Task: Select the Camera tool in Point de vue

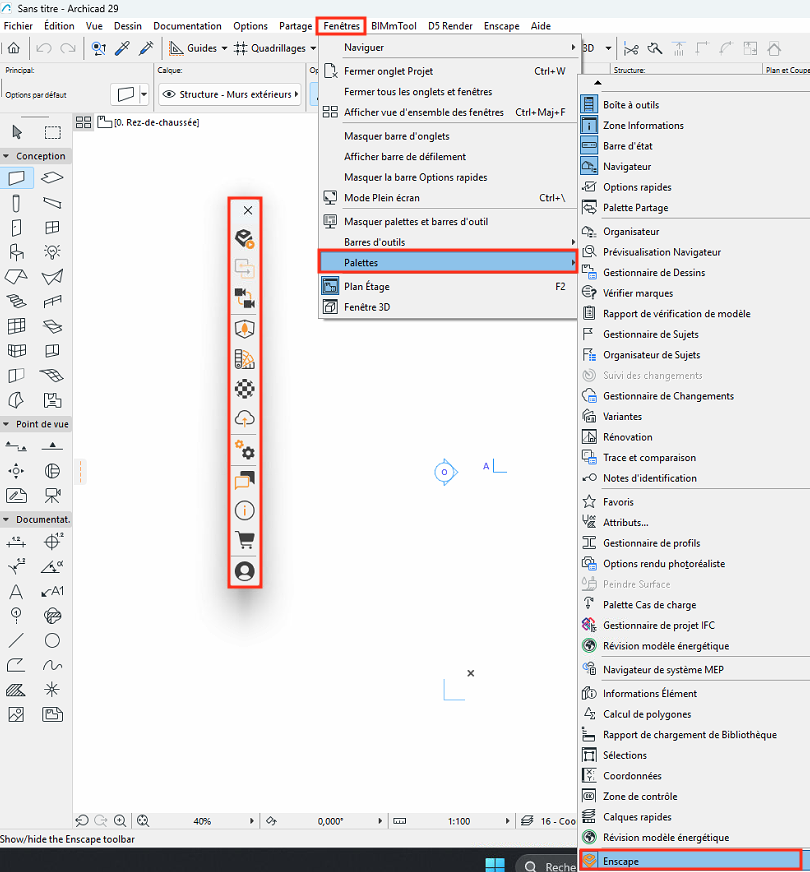Action: (x=52, y=496)
